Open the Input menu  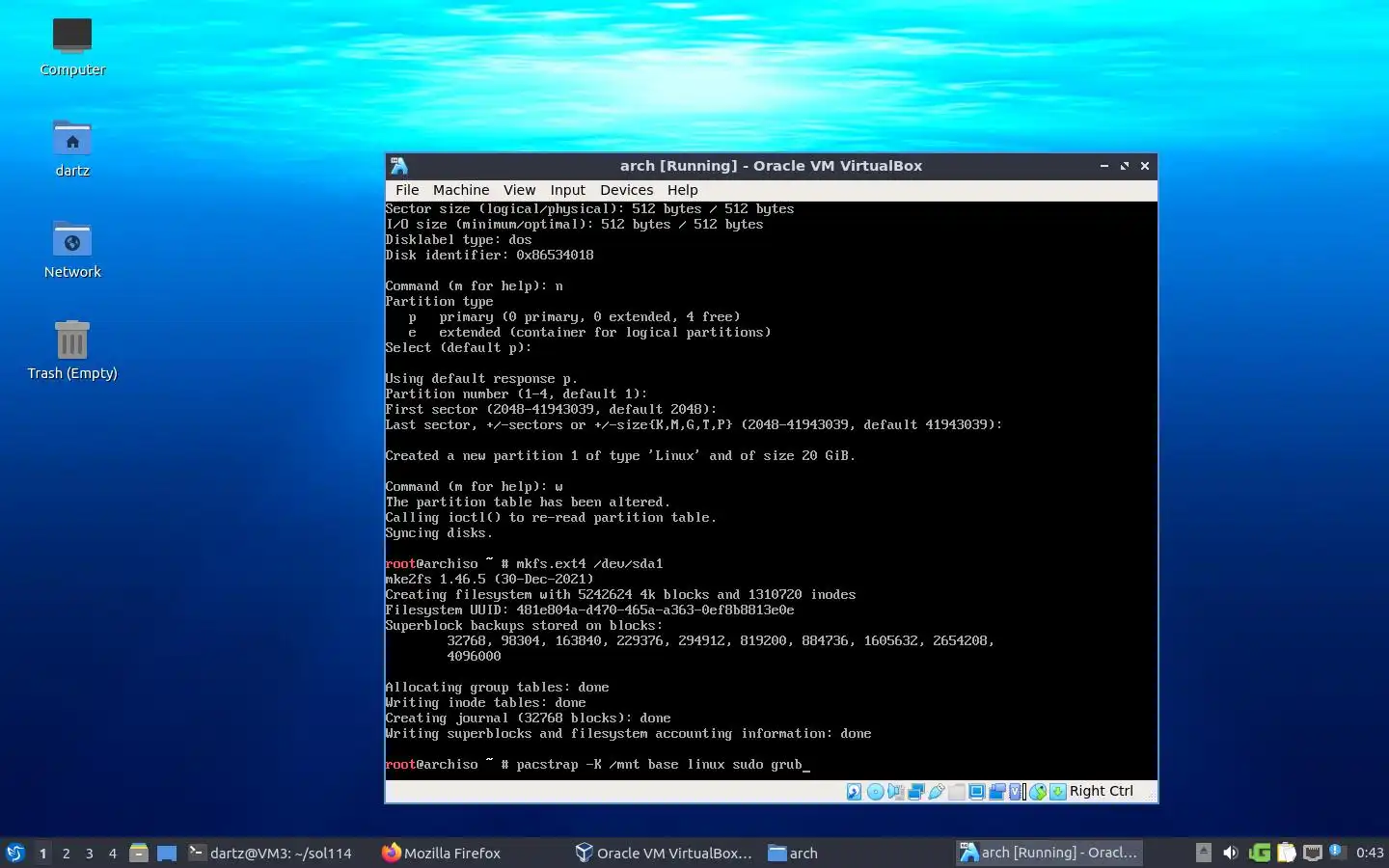[567, 190]
